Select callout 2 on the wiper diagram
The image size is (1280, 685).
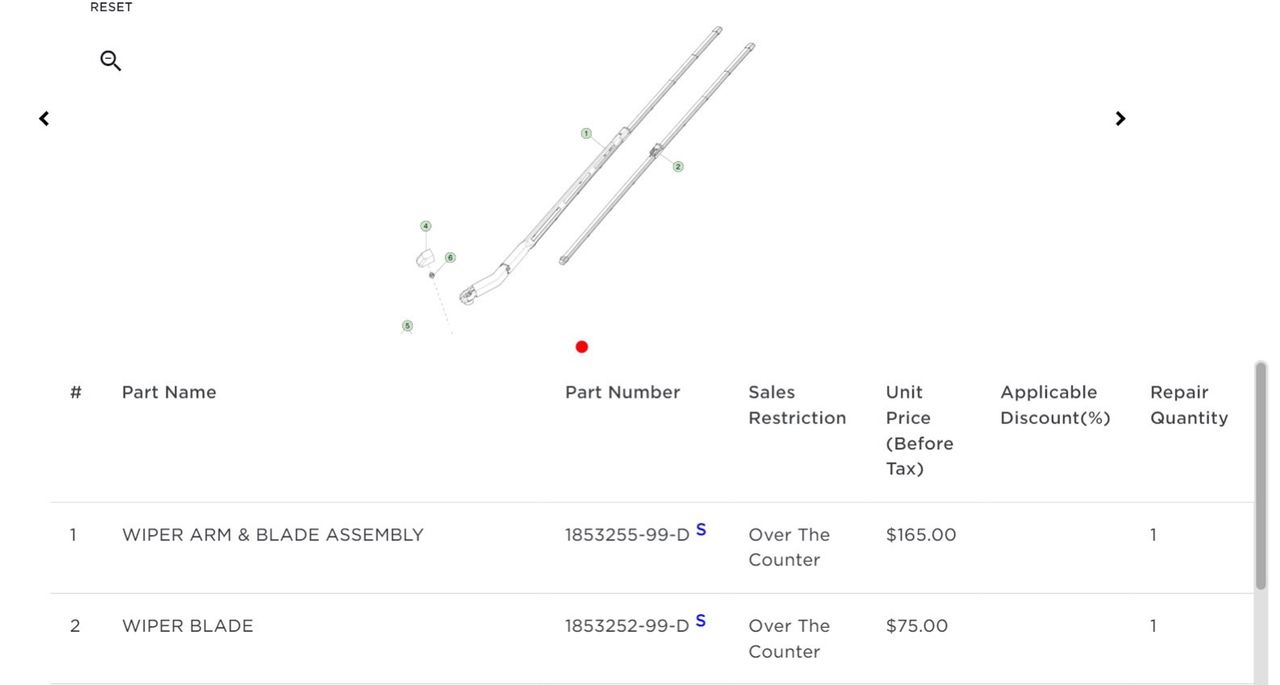[x=678, y=167]
